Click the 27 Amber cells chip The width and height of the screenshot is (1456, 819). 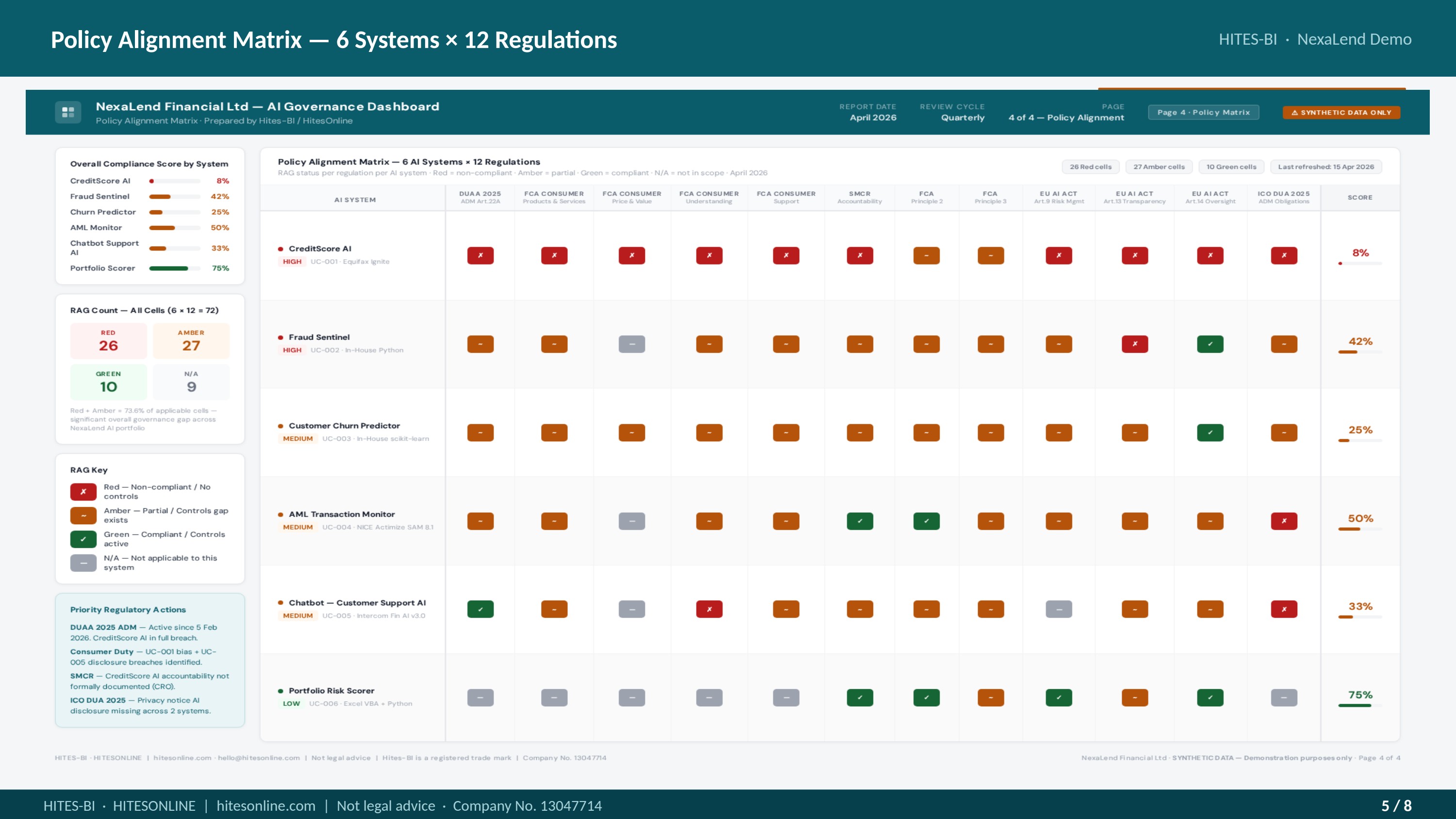coord(1158,167)
